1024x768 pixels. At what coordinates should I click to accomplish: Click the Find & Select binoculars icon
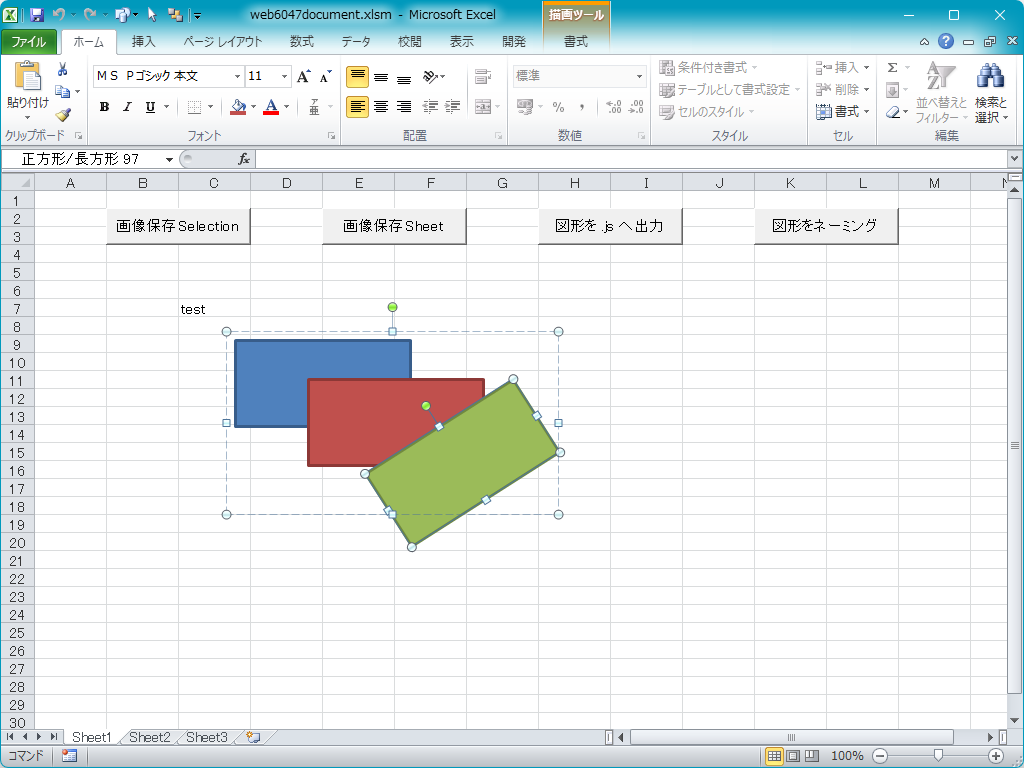(990, 77)
